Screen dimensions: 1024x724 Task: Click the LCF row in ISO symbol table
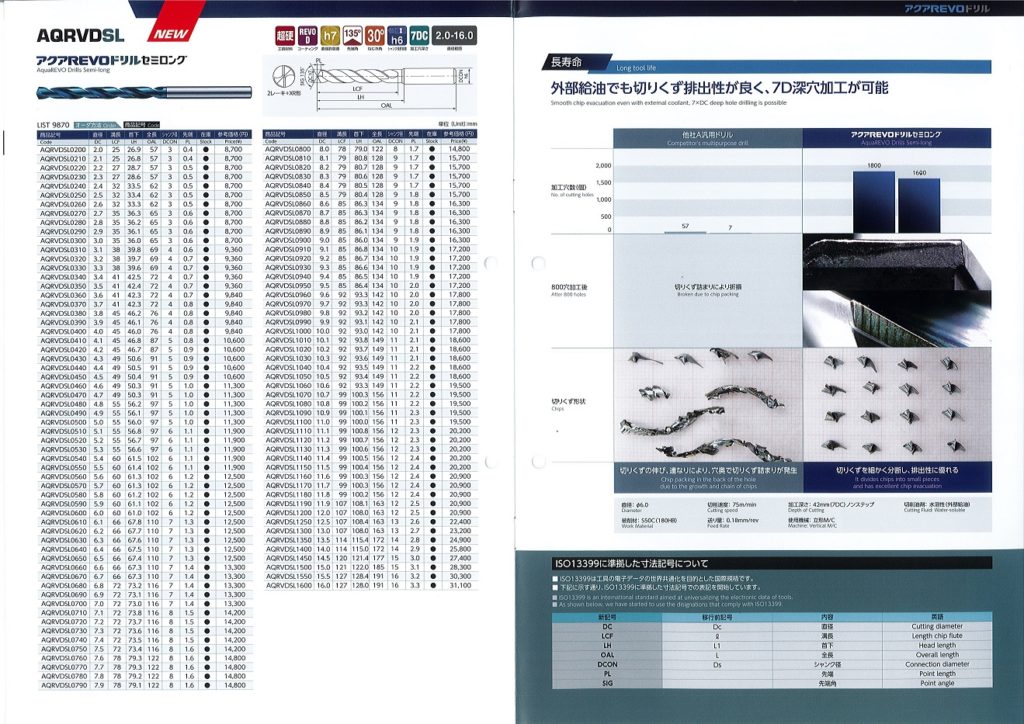click(772, 636)
